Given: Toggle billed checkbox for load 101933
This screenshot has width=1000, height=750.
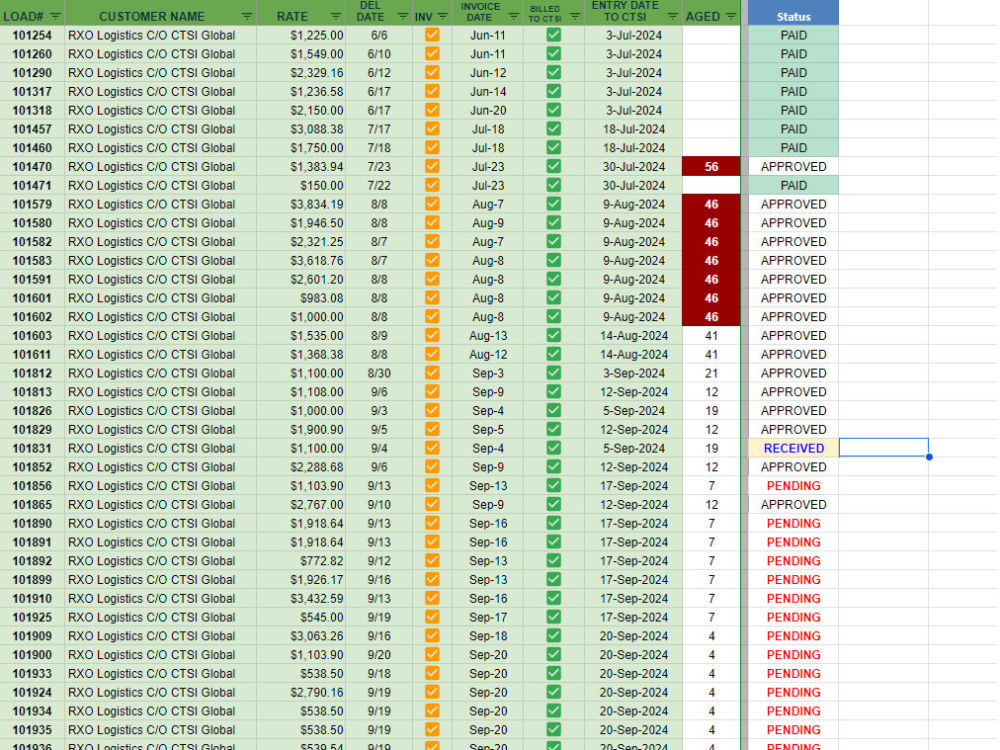Looking at the screenshot, I should click(x=554, y=673).
